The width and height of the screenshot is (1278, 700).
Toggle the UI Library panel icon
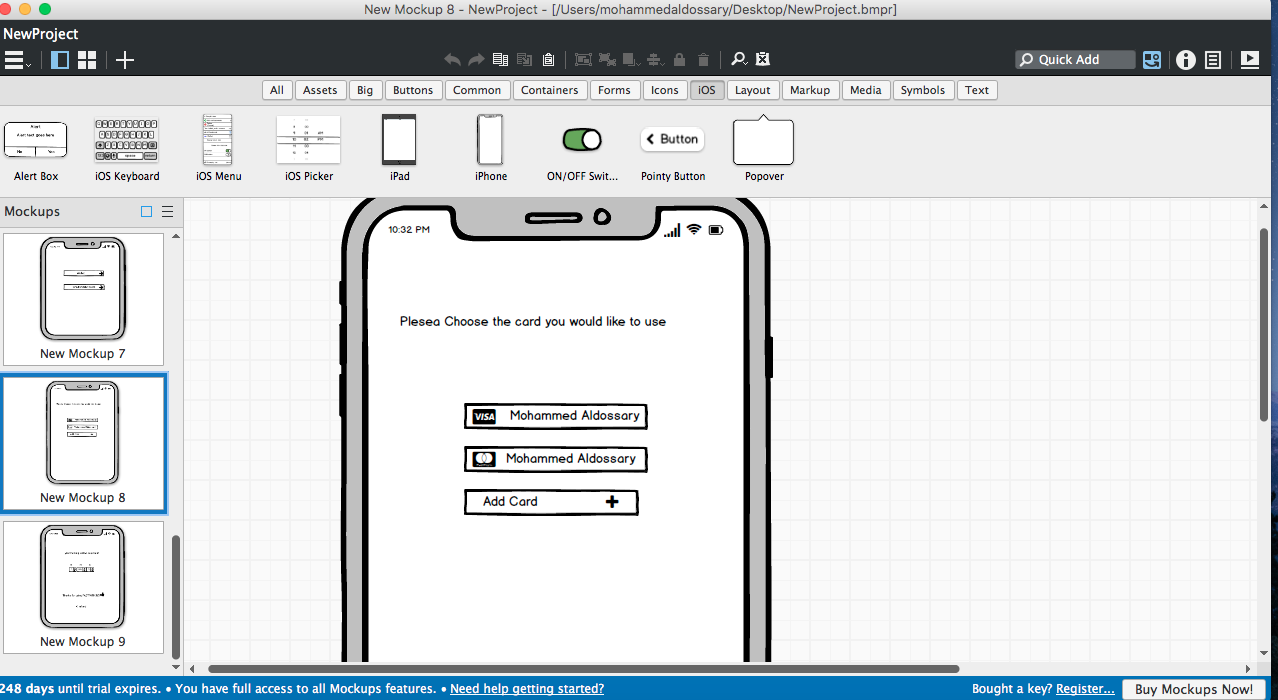[x=1152, y=60]
